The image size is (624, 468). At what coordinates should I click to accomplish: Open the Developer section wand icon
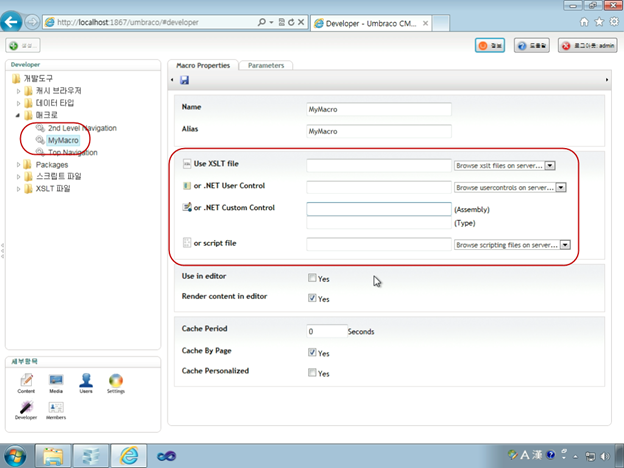(x=26, y=410)
